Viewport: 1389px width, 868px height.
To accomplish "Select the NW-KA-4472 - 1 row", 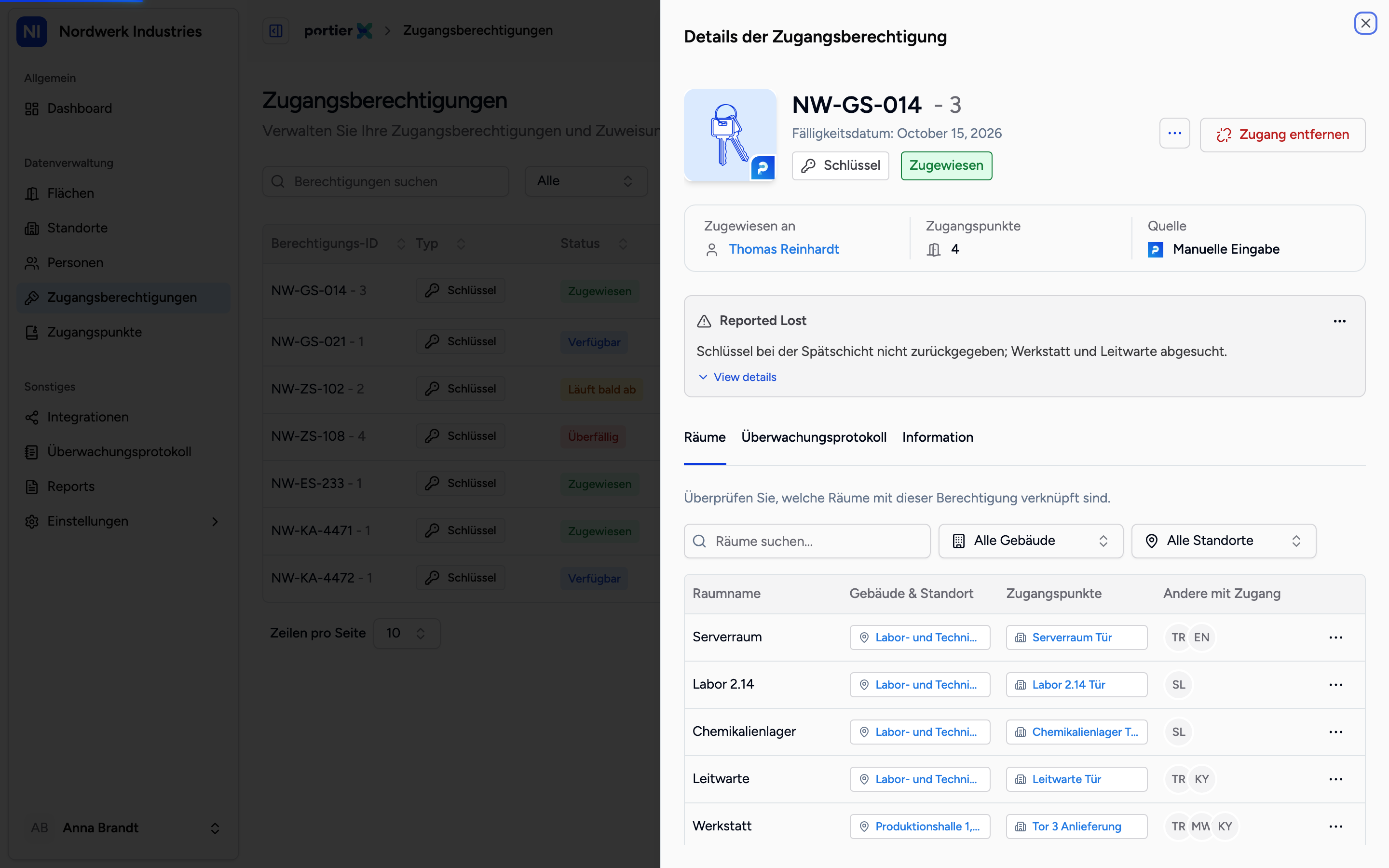I will click(462, 578).
